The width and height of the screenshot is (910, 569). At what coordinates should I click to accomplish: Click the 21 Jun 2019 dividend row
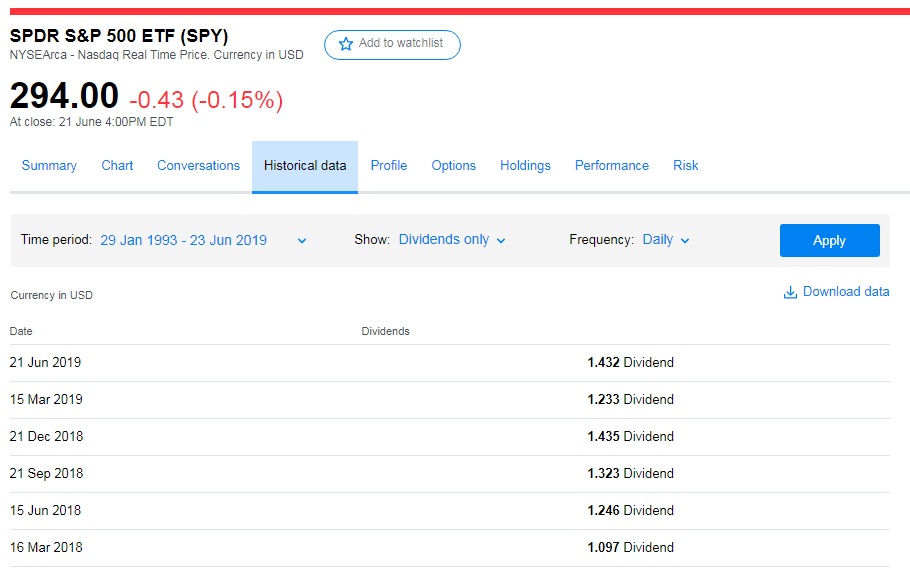click(449, 363)
